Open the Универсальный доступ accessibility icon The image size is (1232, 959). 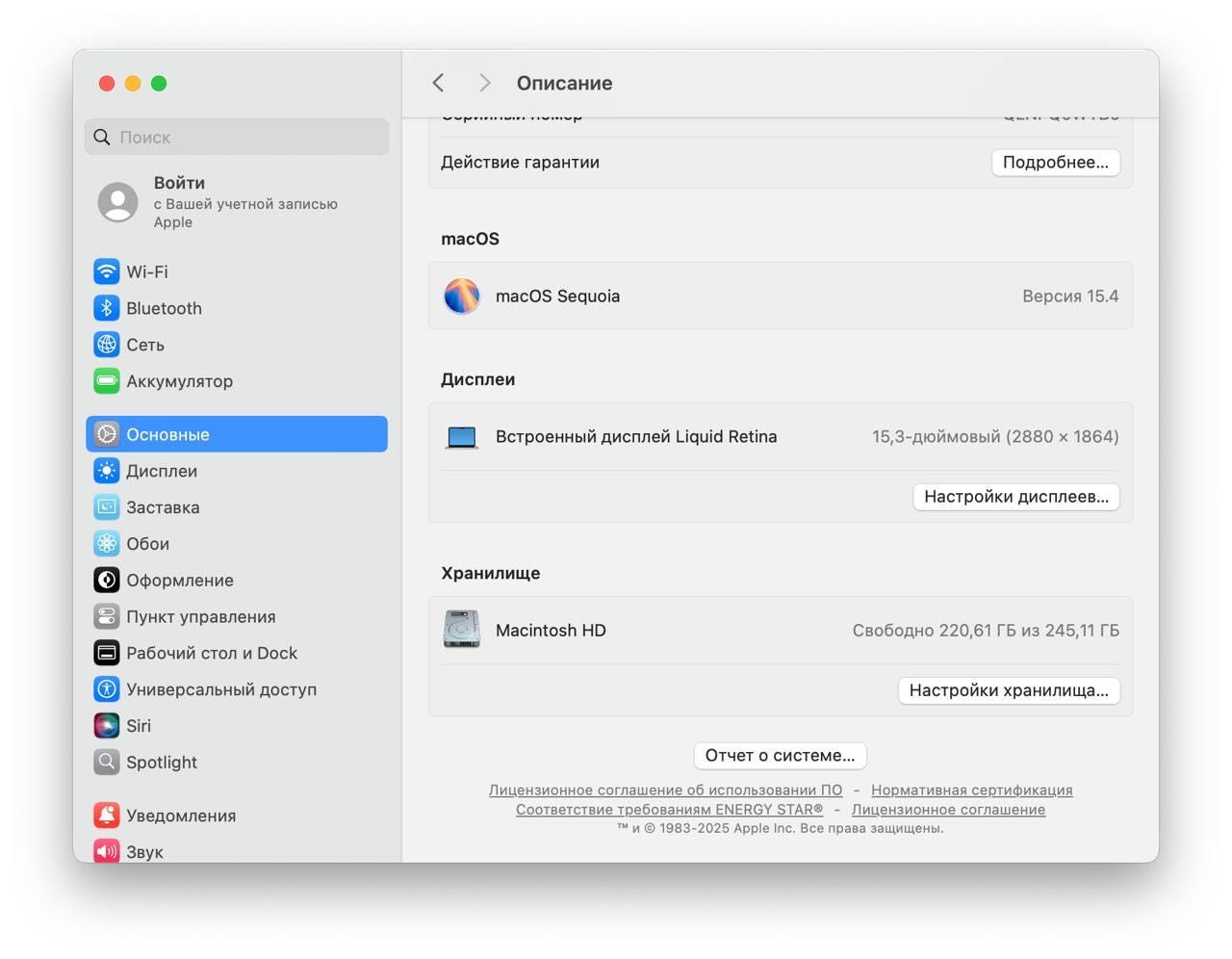107,689
